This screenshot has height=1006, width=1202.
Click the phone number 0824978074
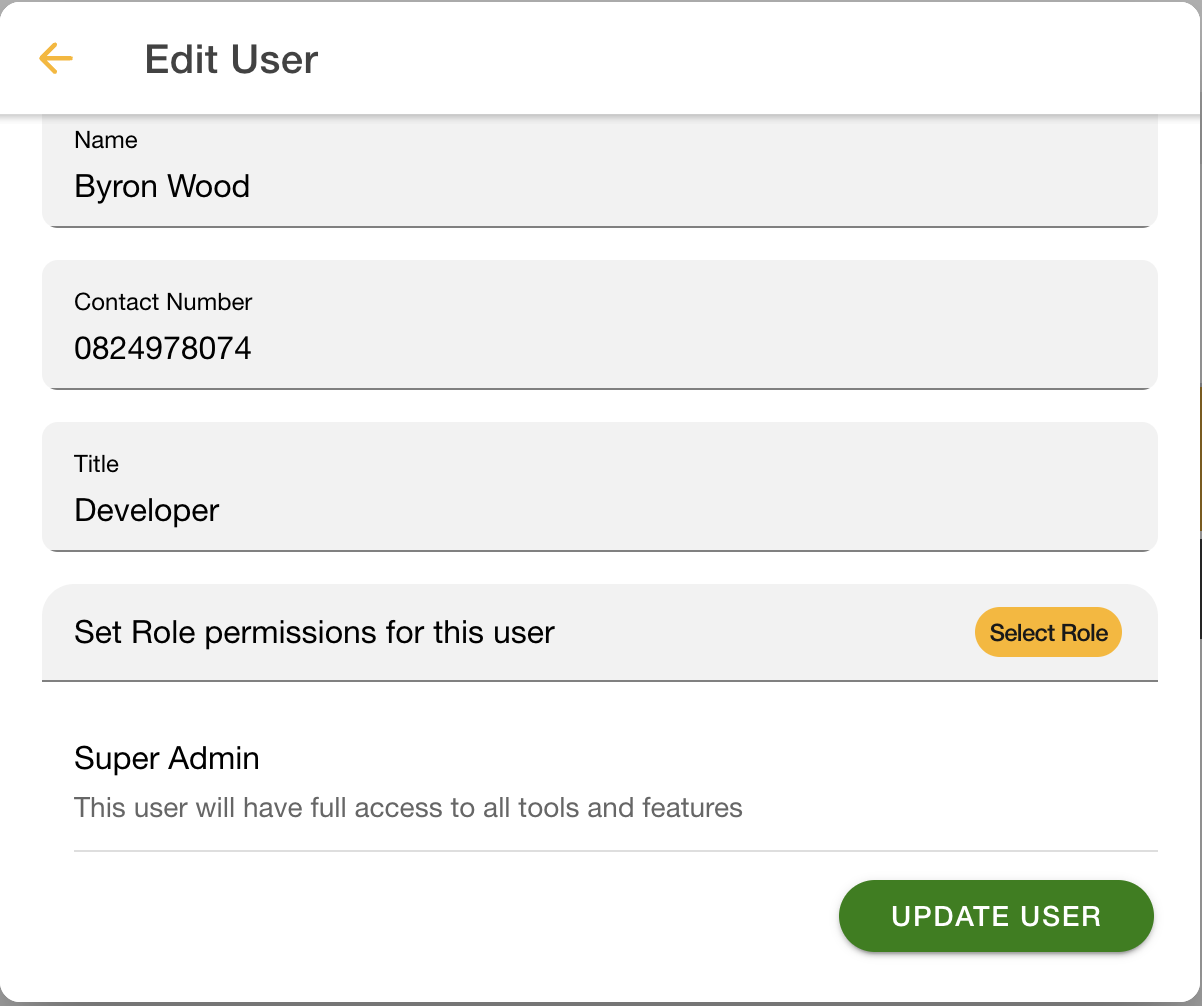163,349
